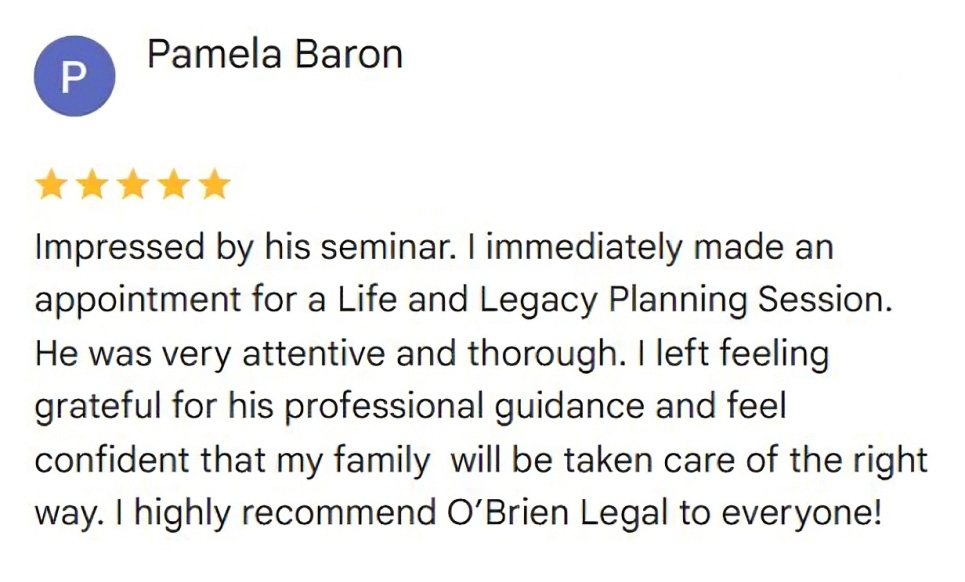Click the purple P avatar icon
This screenshot has width=965, height=582.
click(74, 76)
